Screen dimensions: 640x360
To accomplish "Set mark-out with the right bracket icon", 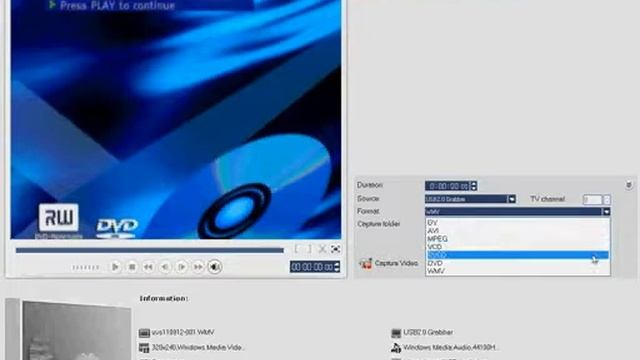I will [x=309, y=249].
